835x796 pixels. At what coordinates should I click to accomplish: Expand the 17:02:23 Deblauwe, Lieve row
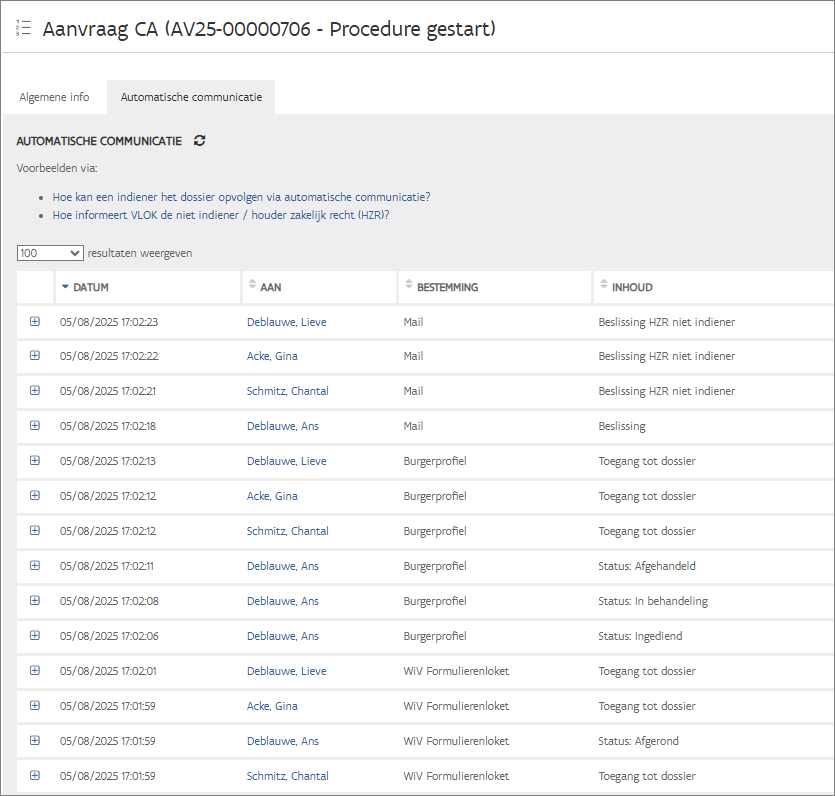click(35, 321)
